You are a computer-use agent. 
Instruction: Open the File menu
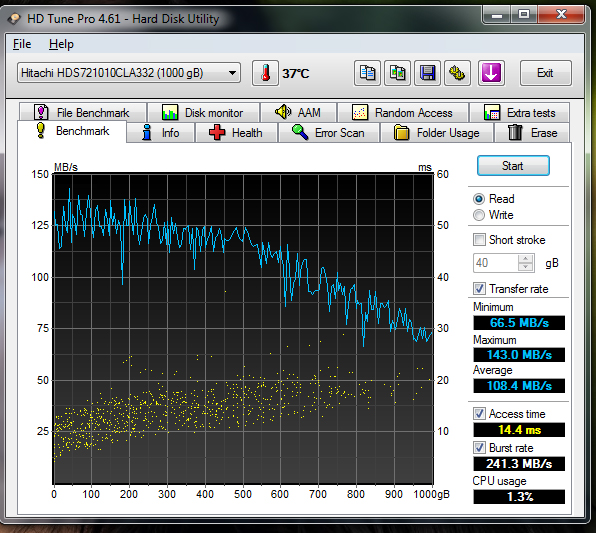point(22,44)
